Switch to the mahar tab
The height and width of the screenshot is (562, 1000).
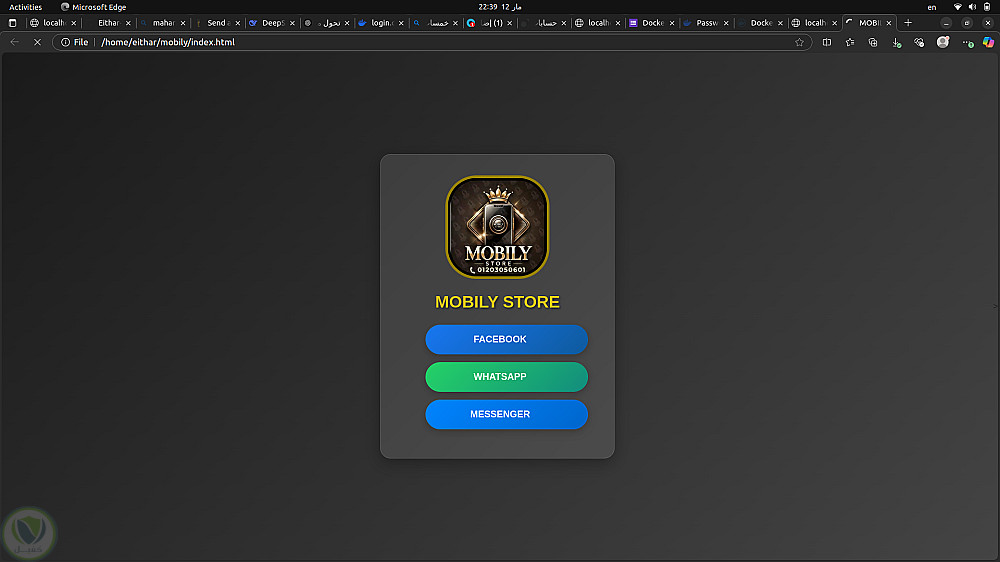163,23
